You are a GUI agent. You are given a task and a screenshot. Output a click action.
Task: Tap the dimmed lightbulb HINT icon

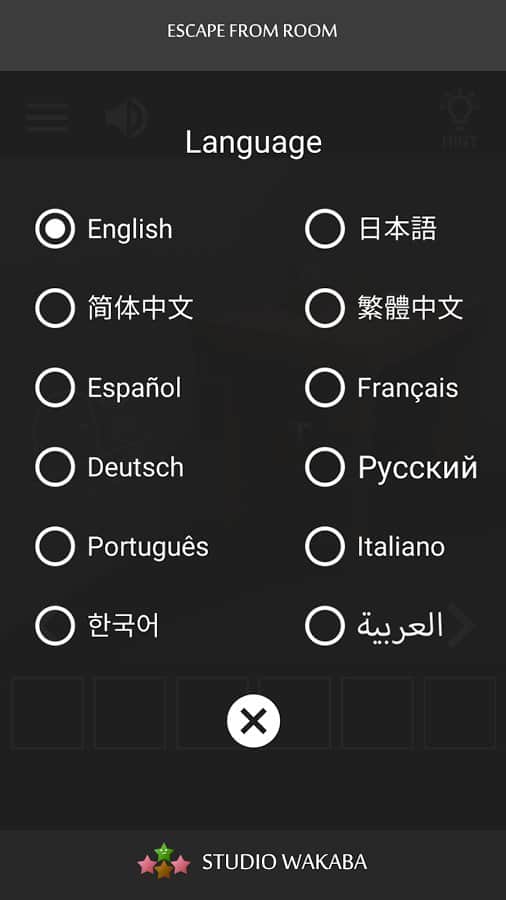click(x=460, y=119)
